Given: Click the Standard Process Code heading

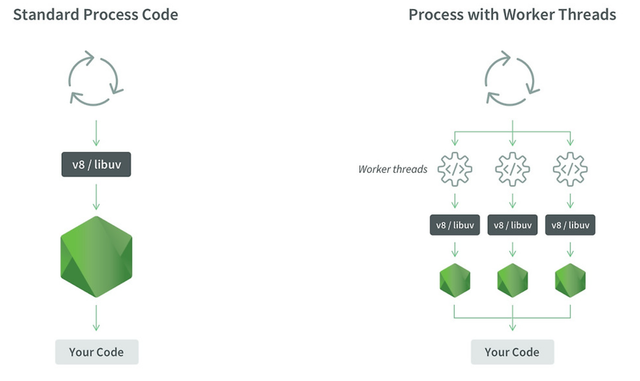Looking at the screenshot, I should point(96,15).
